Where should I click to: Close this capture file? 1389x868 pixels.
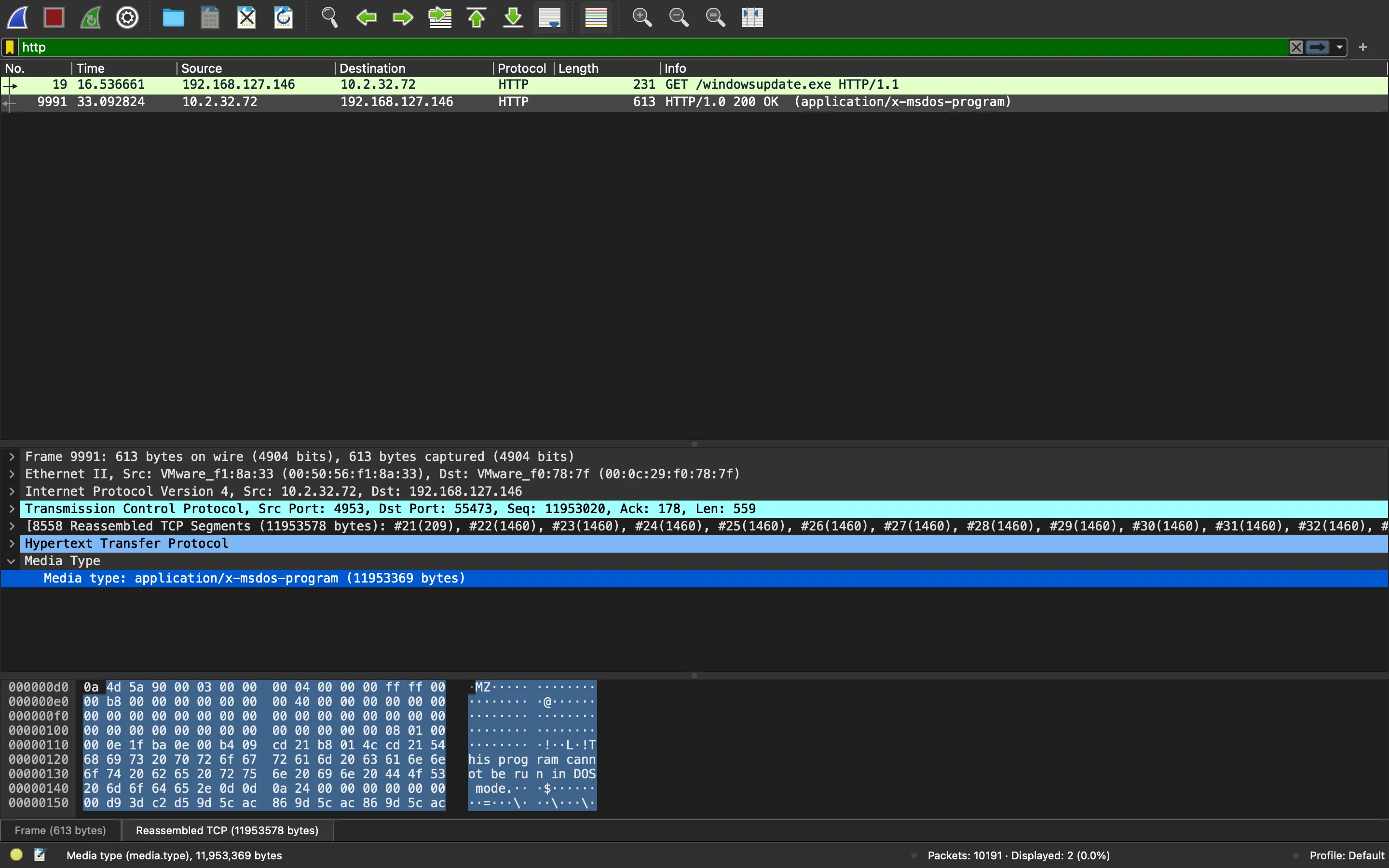tap(247, 17)
